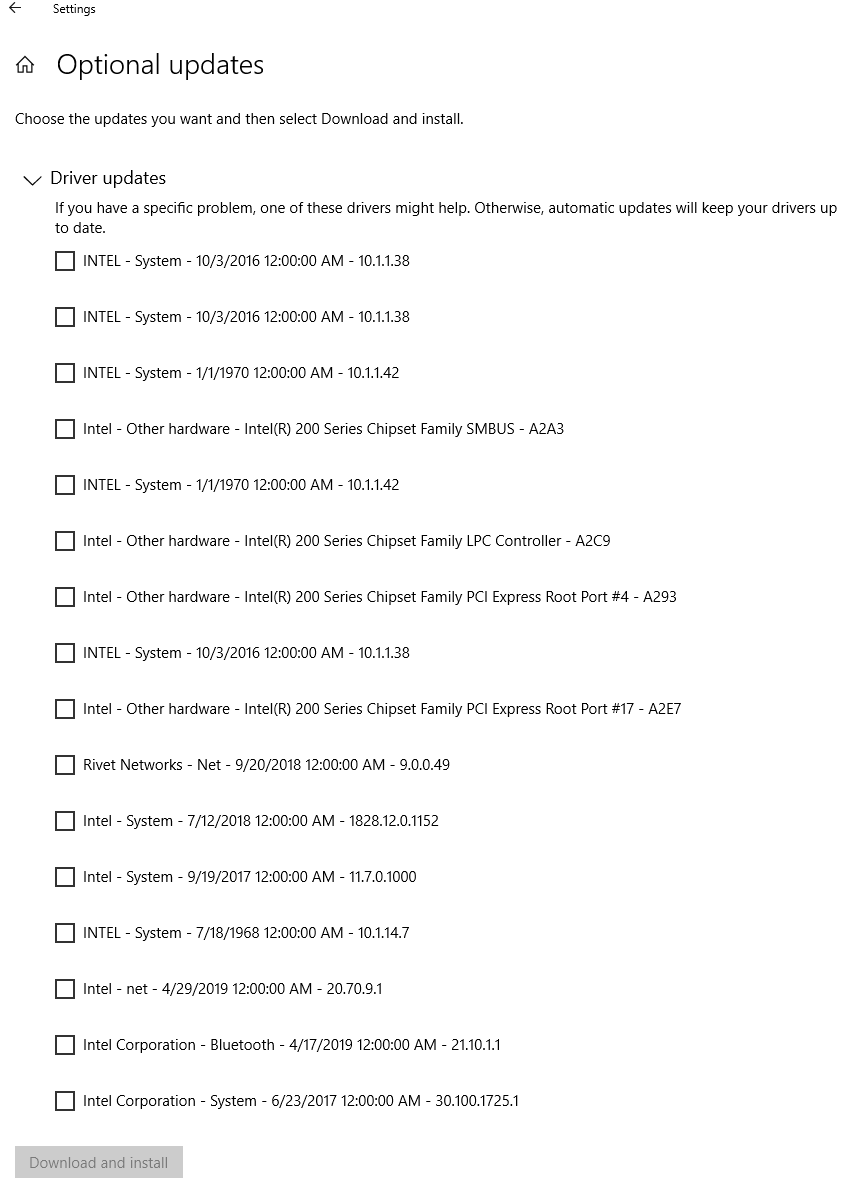Select Intel System 1828.12.0.1152 checkbox

pos(65,821)
